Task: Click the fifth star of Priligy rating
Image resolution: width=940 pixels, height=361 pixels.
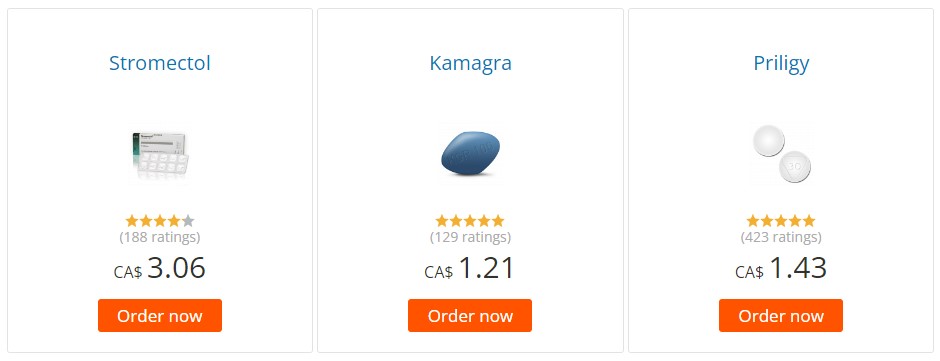Action: point(809,221)
